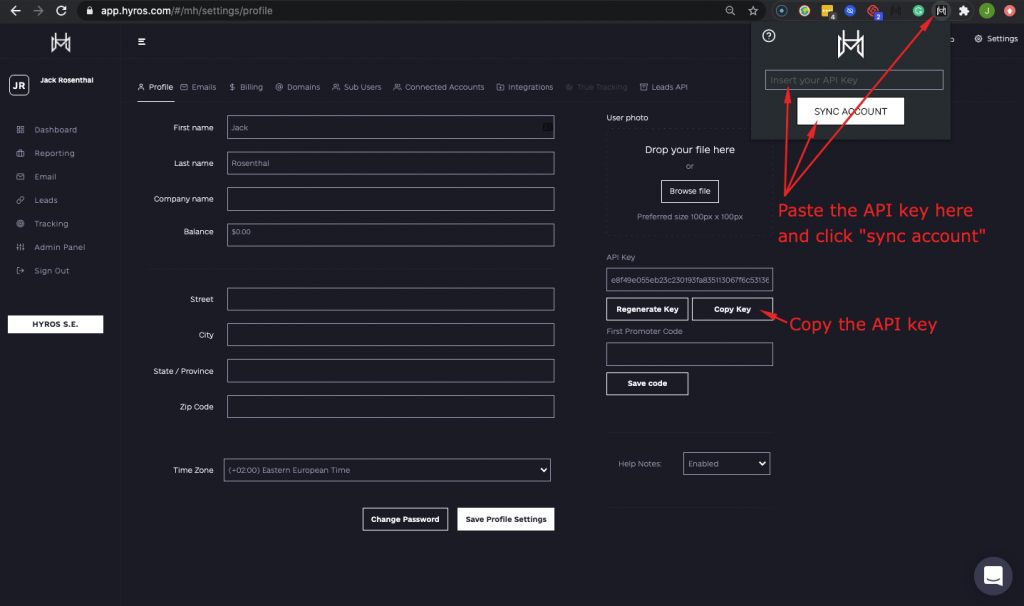Click the Last name input field

391,163
